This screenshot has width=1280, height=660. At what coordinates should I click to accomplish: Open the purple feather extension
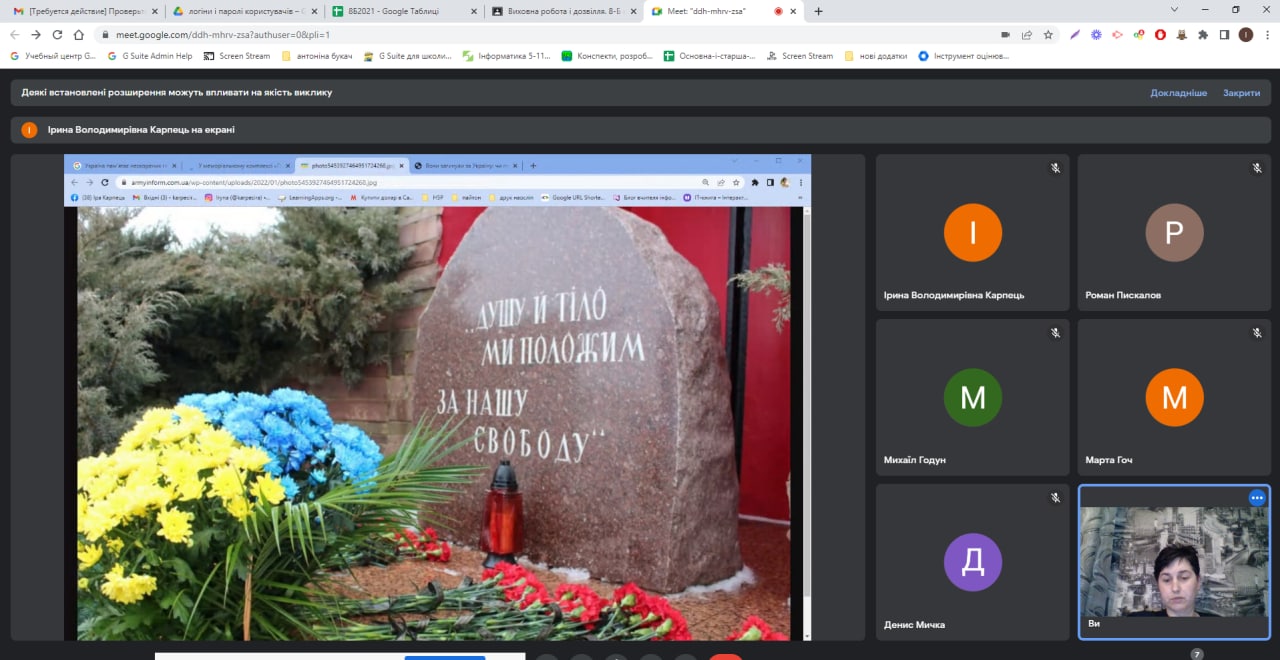(1075, 34)
